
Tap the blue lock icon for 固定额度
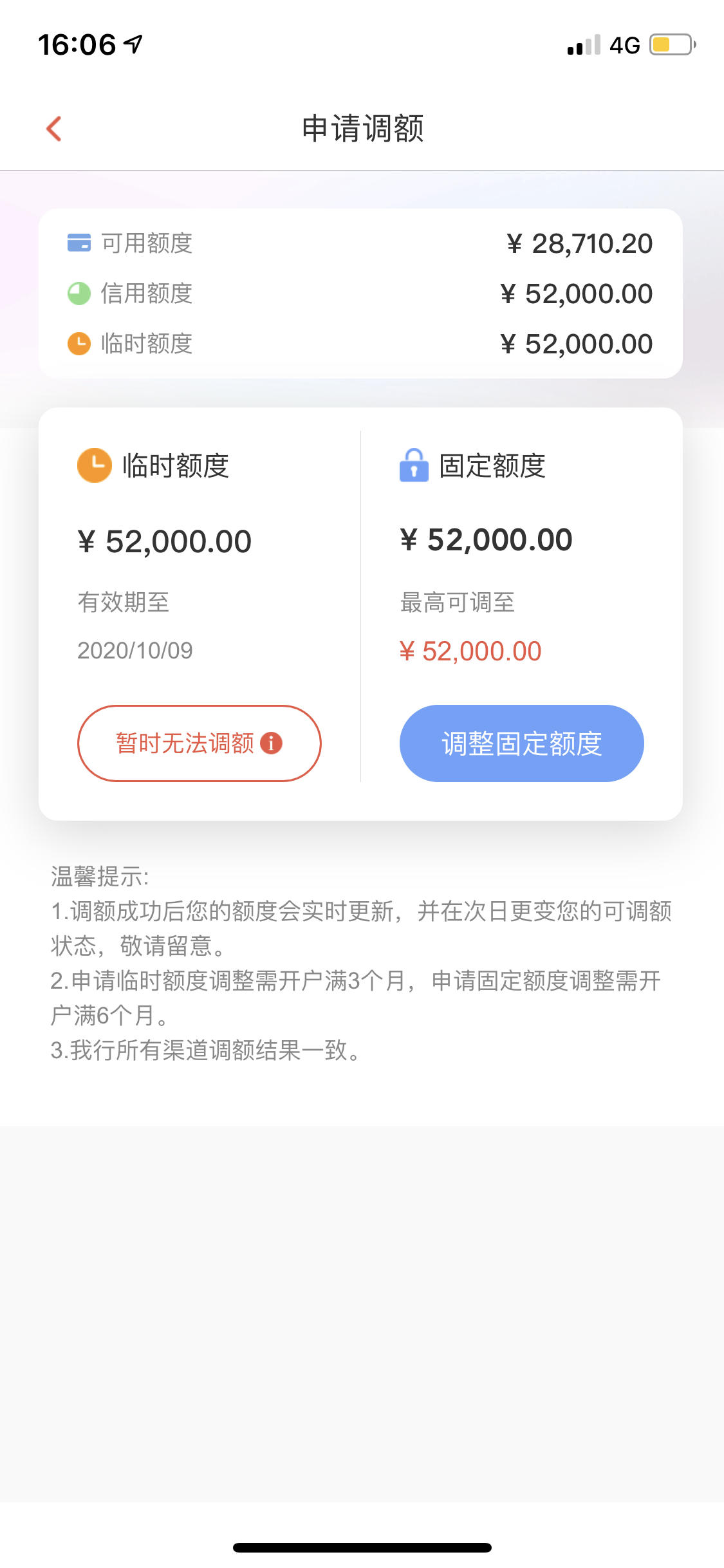click(x=414, y=465)
